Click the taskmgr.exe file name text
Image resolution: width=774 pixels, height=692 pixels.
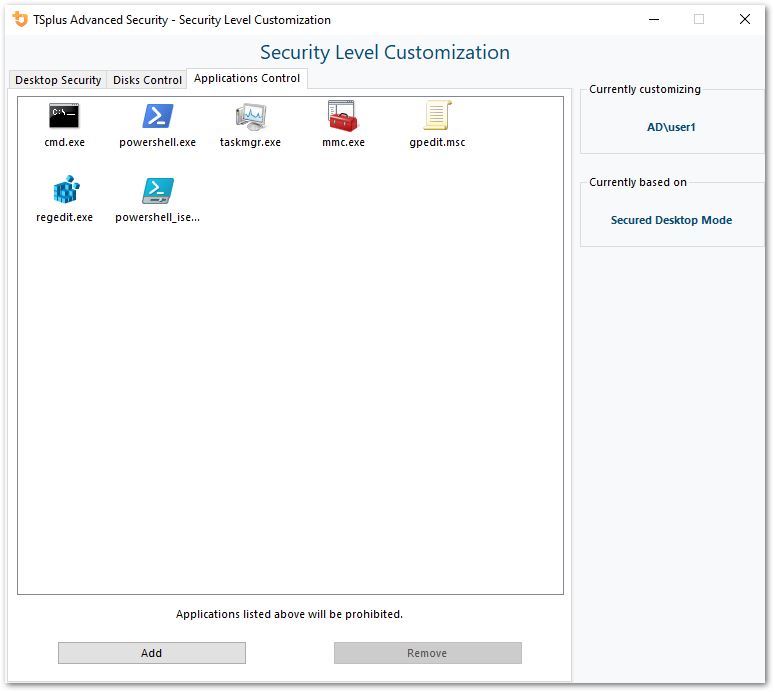pyautogui.click(x=250, y=143)
